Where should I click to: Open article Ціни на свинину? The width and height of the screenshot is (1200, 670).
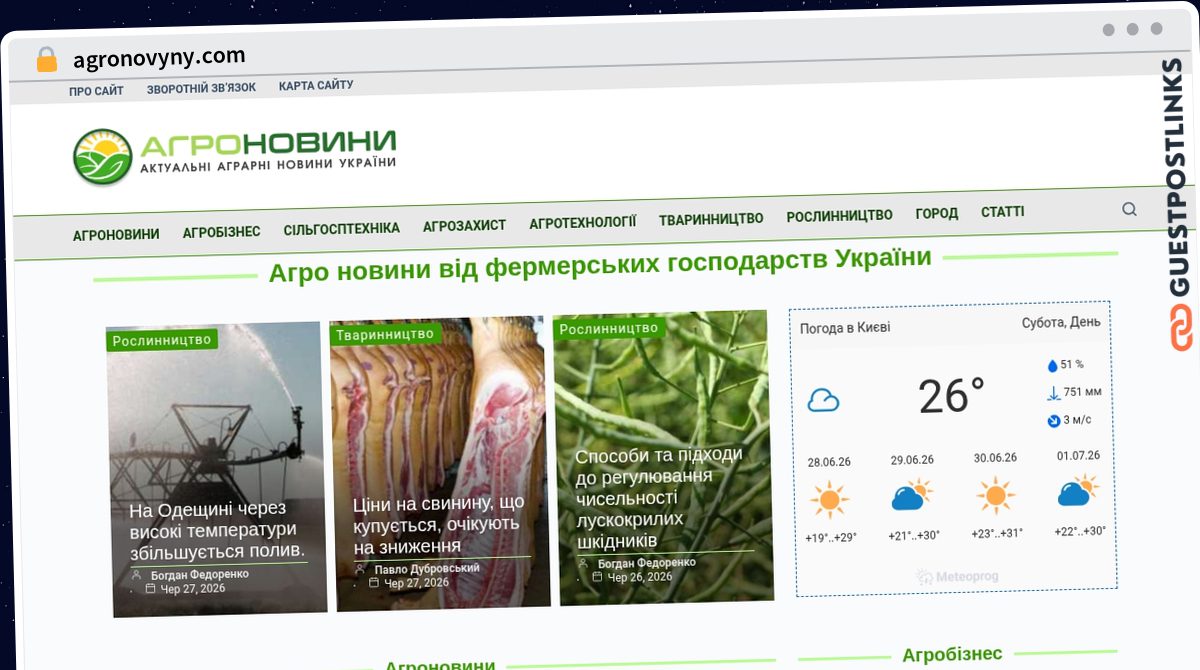point(439,524)
